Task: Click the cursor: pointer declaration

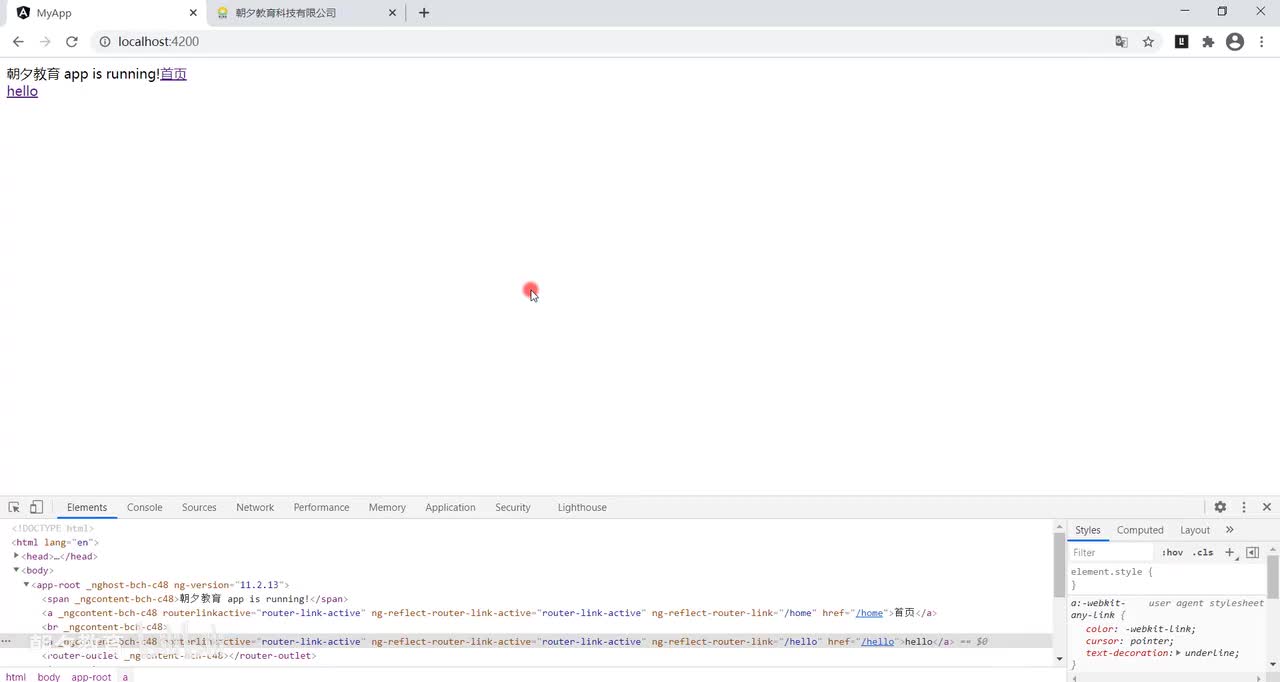Action: (x=1130, y=641)
